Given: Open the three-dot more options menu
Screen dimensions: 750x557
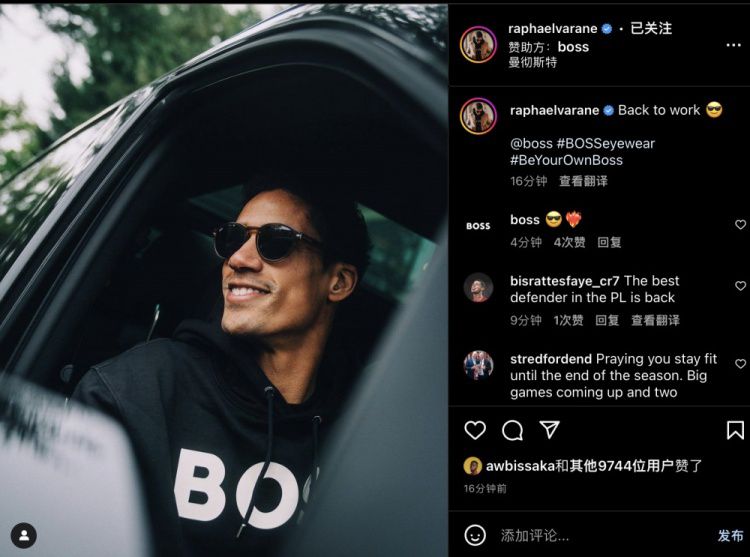Looking at the screenshot, I should 733,45.
